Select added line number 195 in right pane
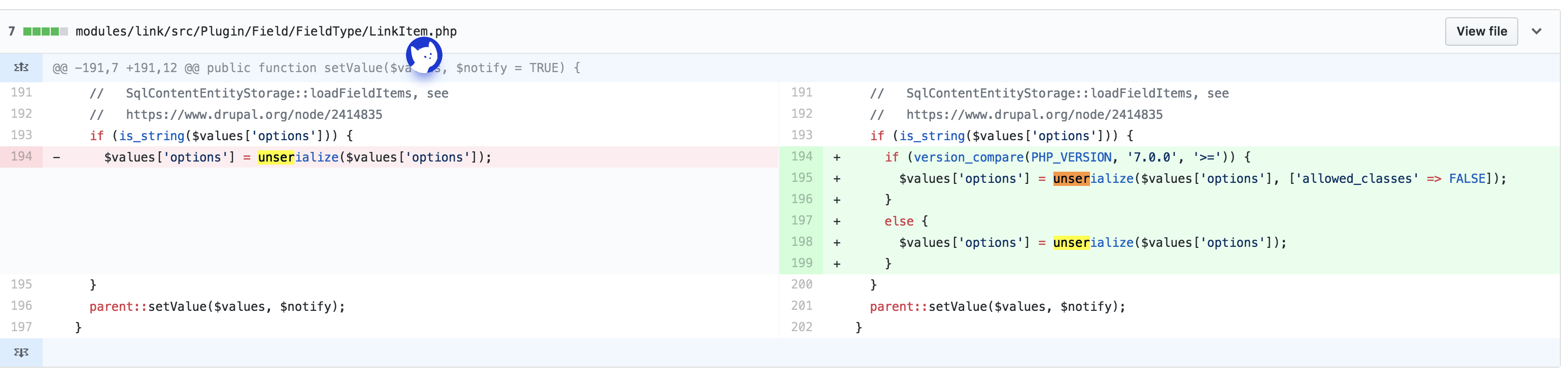1568x384 pixels. coord(801,178)
